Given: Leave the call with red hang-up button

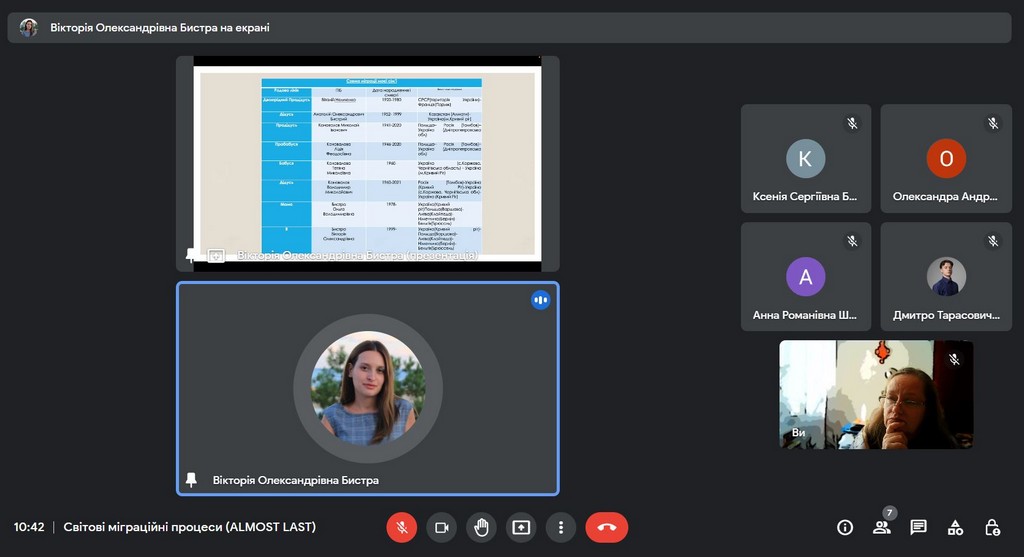Looking at the screenshot, I should [606, 527].
